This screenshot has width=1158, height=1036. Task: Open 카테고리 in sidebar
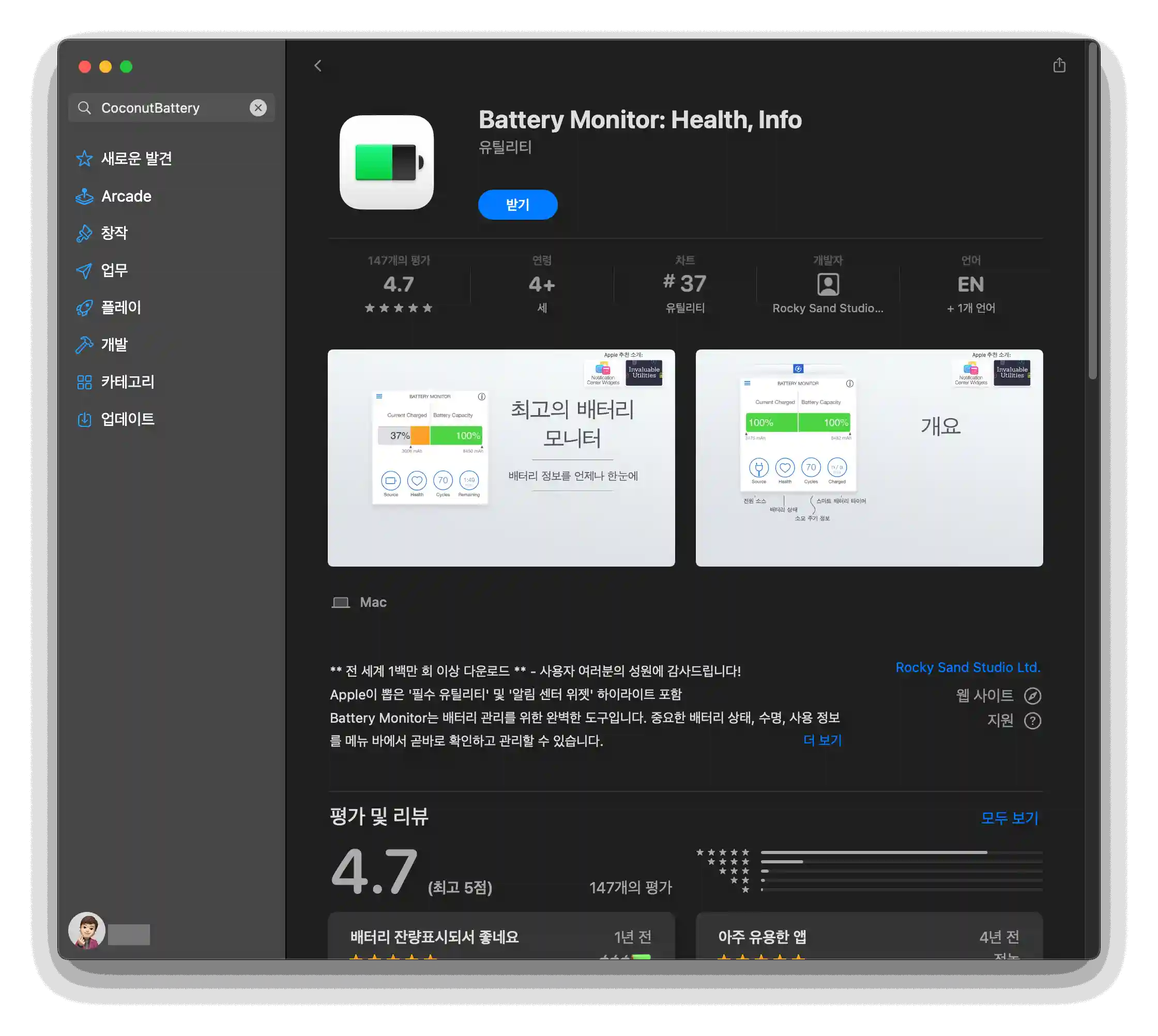(x=128, y=382)
